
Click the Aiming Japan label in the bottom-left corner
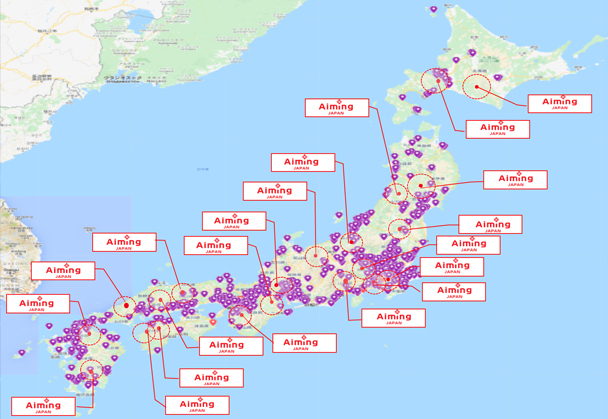43,407
